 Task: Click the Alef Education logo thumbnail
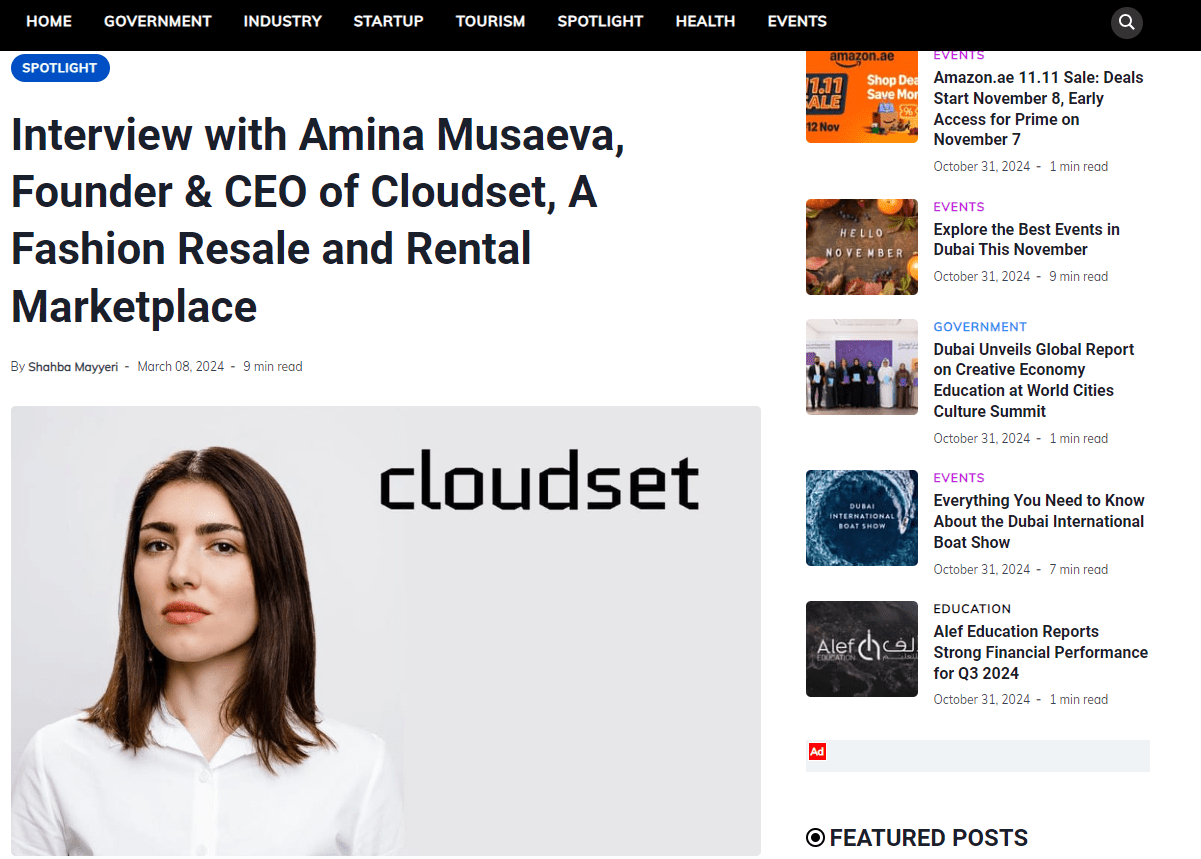[862, 649]
